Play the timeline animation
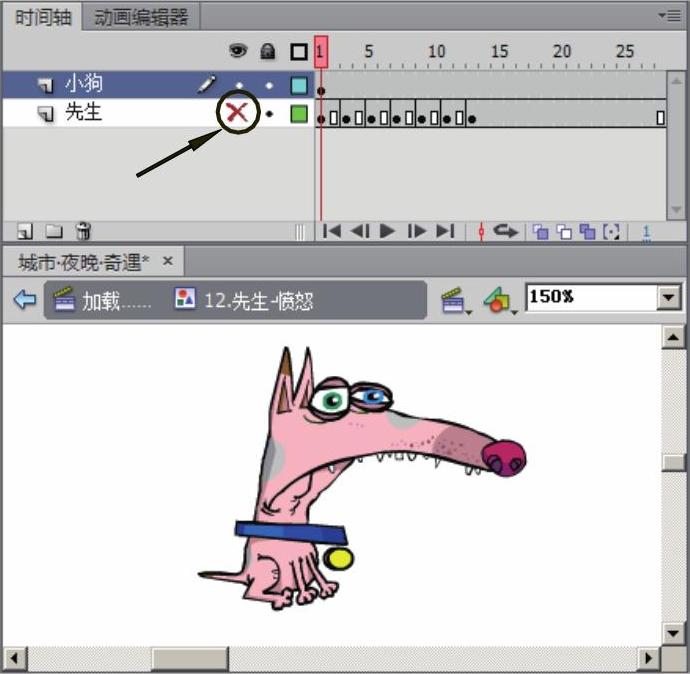The image size is (690, 674). point(387,231)
